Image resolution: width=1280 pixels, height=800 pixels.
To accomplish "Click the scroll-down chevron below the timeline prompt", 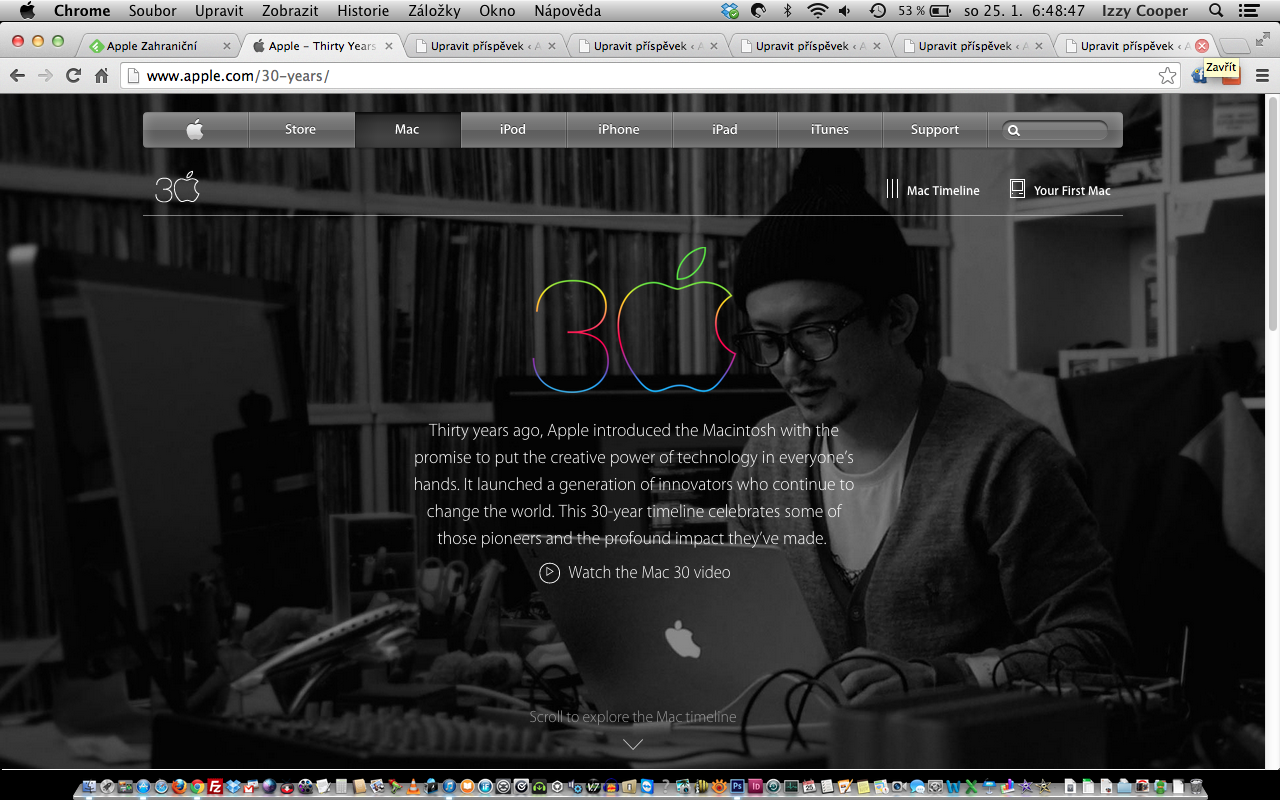I will (x=633, y=744).
